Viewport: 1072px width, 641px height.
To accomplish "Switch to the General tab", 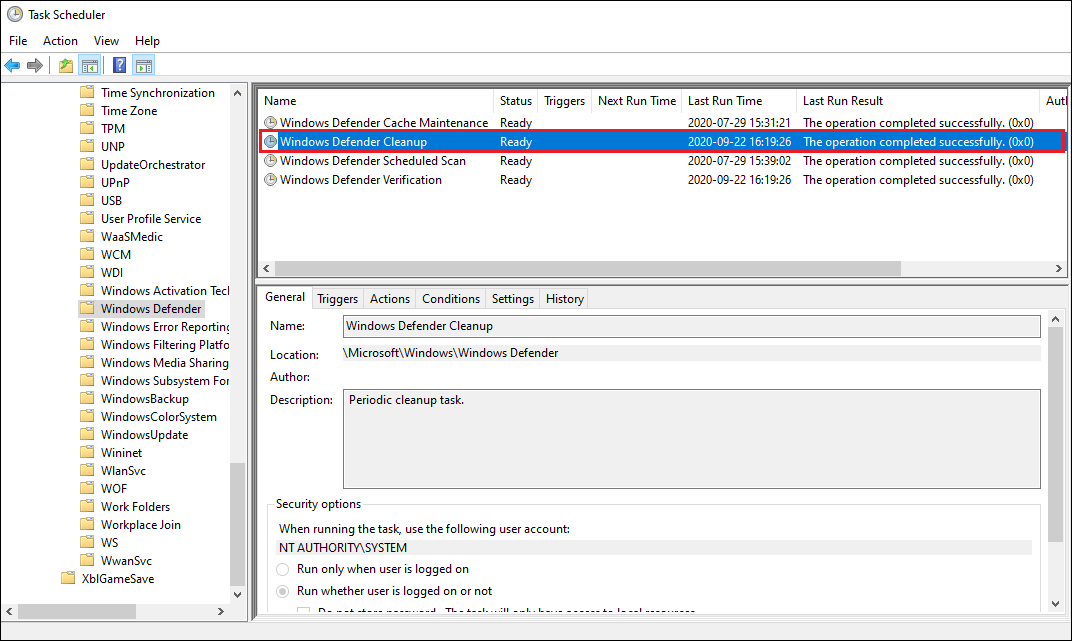I will tap(285, 297).
